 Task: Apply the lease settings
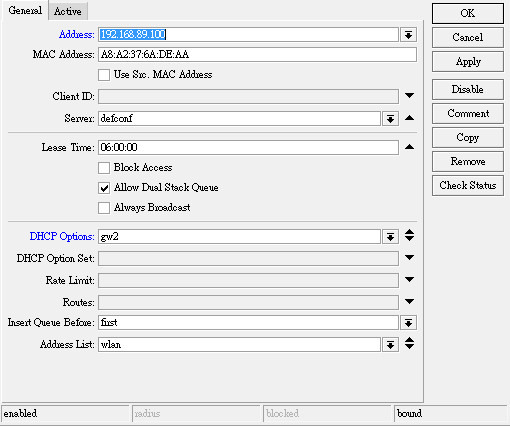click(468, 62)
